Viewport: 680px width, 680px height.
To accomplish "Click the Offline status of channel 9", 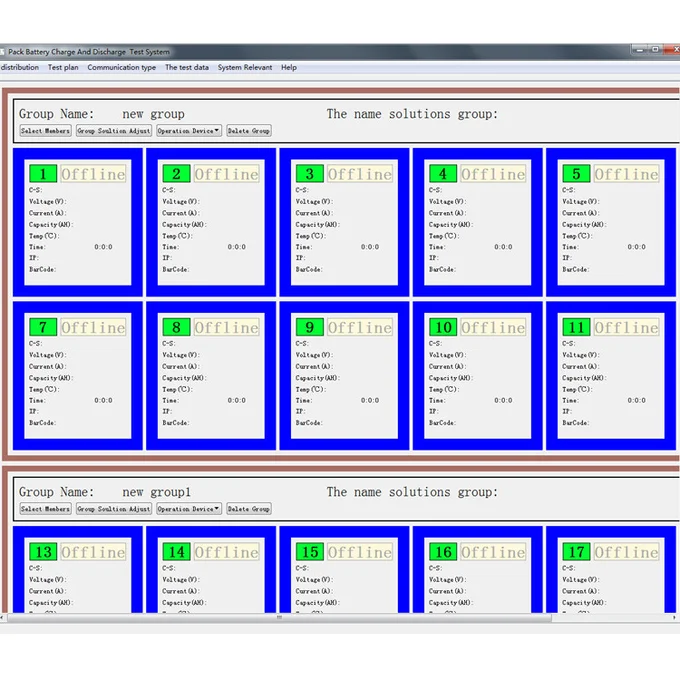I will 360,327.
